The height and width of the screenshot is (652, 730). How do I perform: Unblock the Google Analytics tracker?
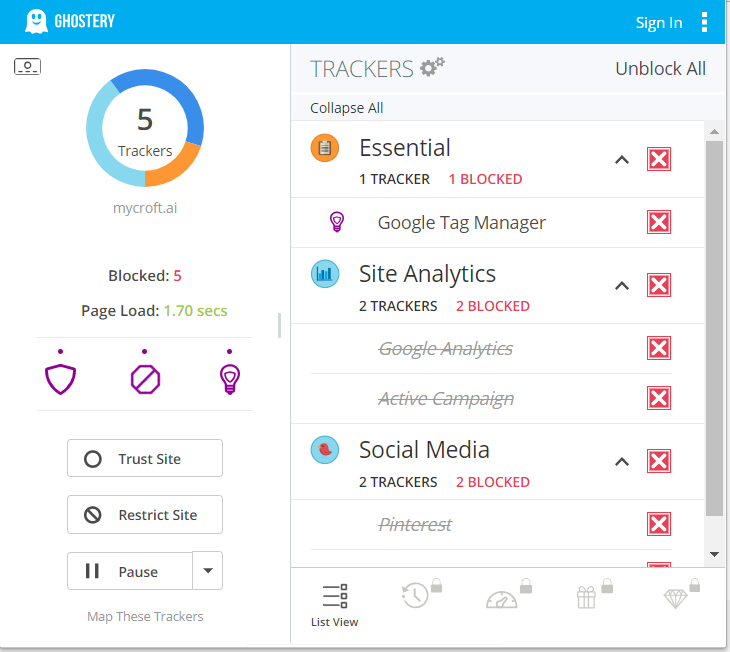click(659, 348)
